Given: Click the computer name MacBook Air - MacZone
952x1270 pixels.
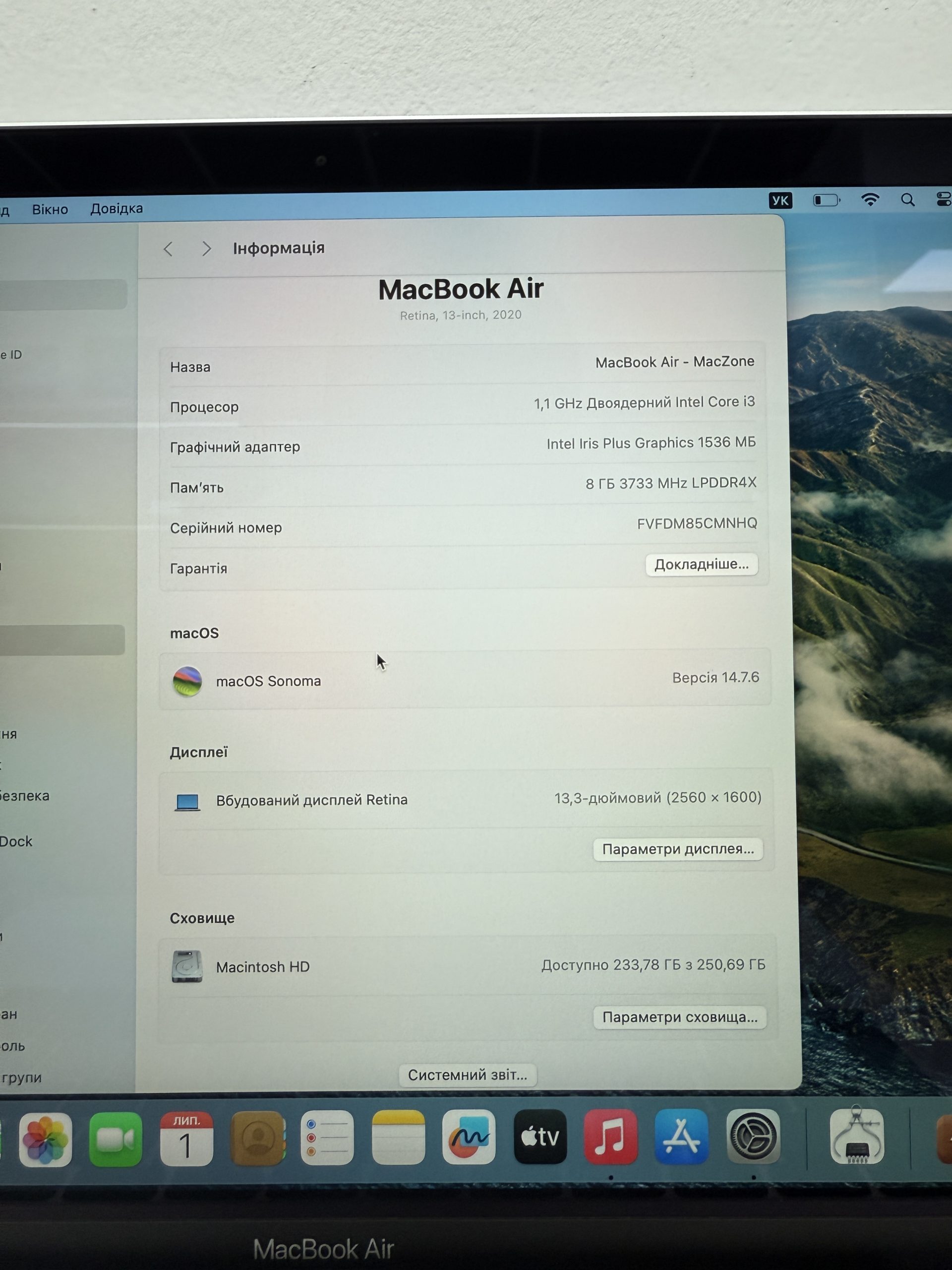Looking at the screenshot, I should [675, 362].
